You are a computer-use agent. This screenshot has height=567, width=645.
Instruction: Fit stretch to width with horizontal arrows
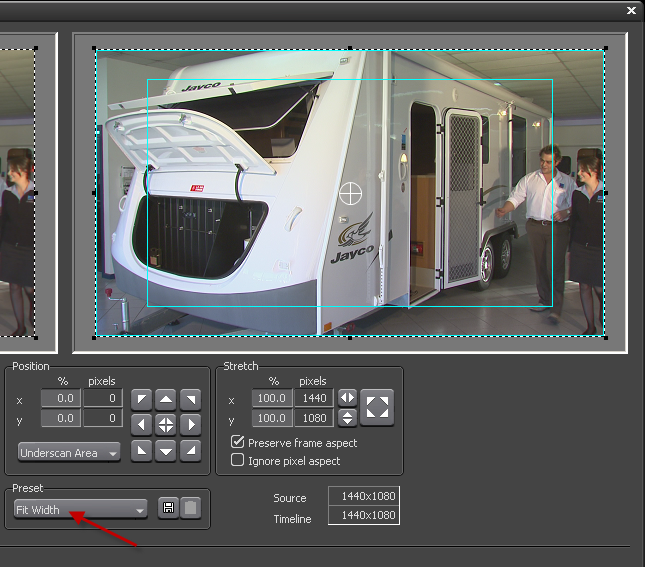pos(347,398)
